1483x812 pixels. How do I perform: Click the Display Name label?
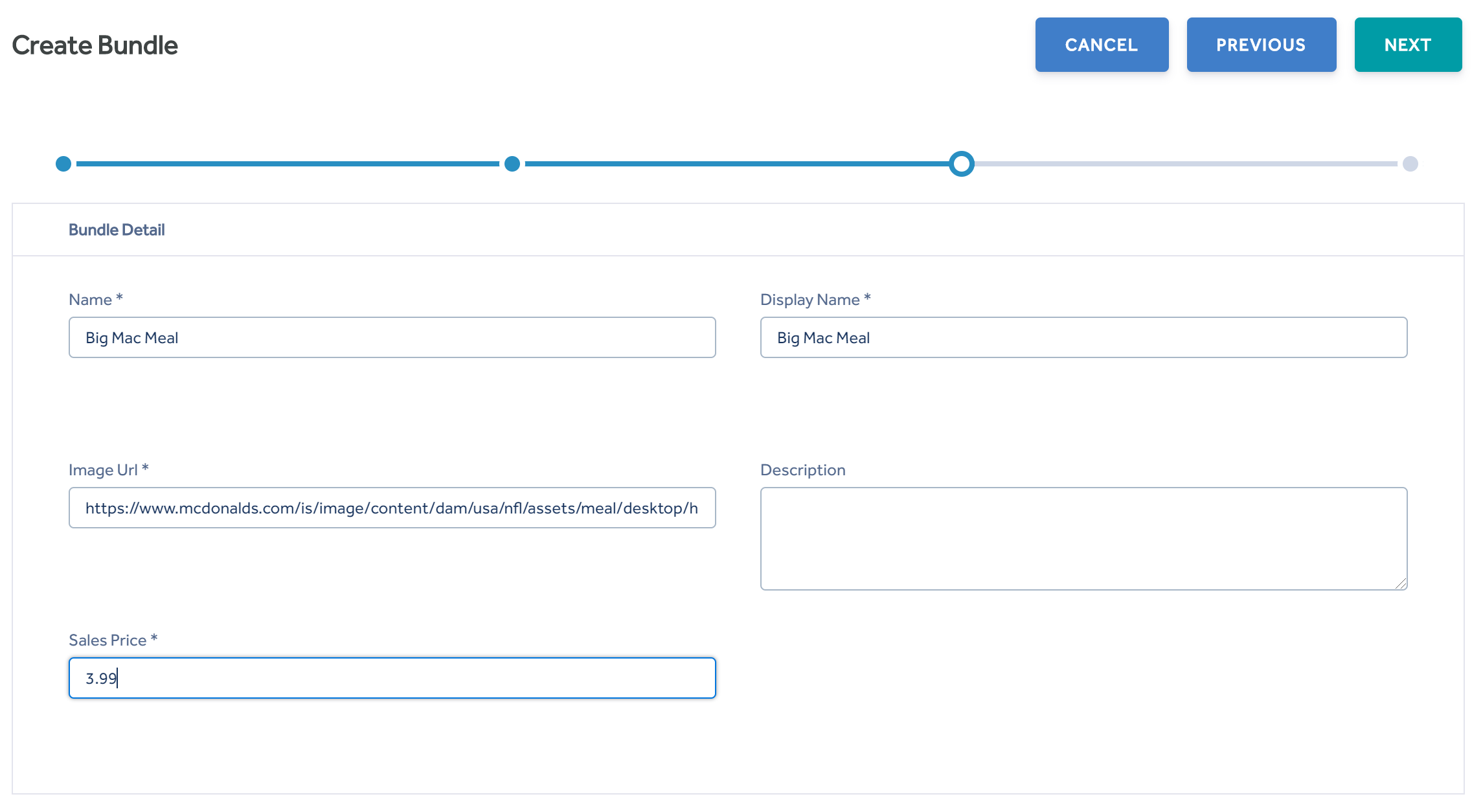(815, 299)
